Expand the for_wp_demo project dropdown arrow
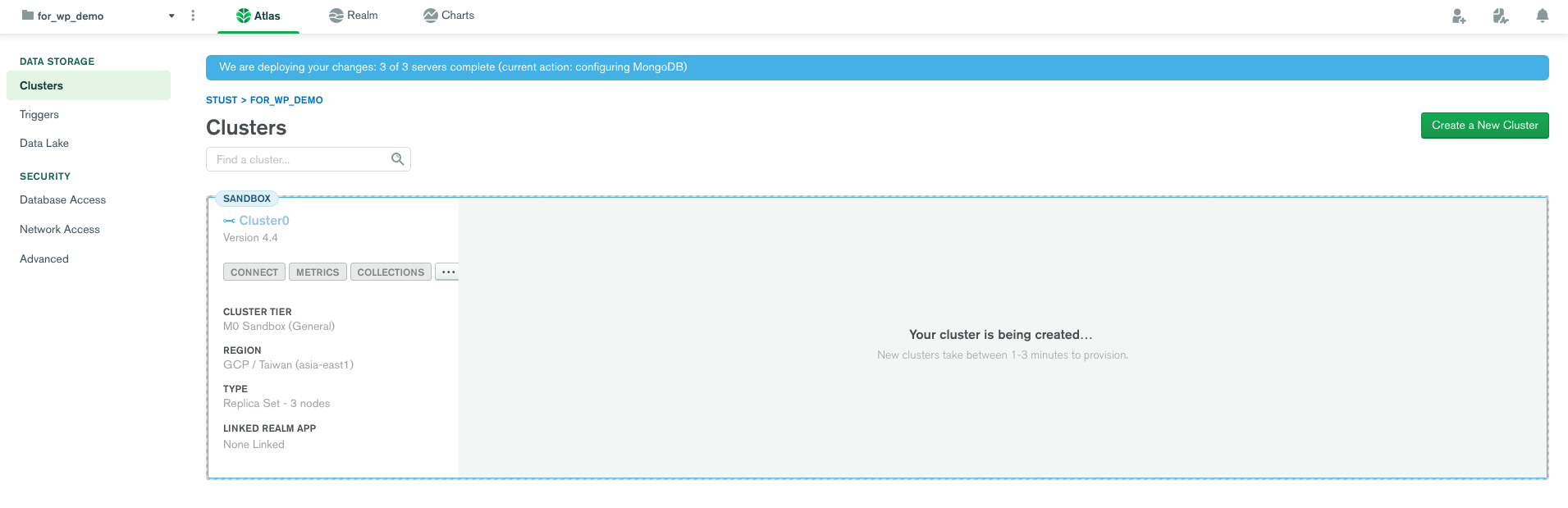Image resolution: width=1568 pixels, height=508 pixels. pyautogui.click(x=171, y=16)
